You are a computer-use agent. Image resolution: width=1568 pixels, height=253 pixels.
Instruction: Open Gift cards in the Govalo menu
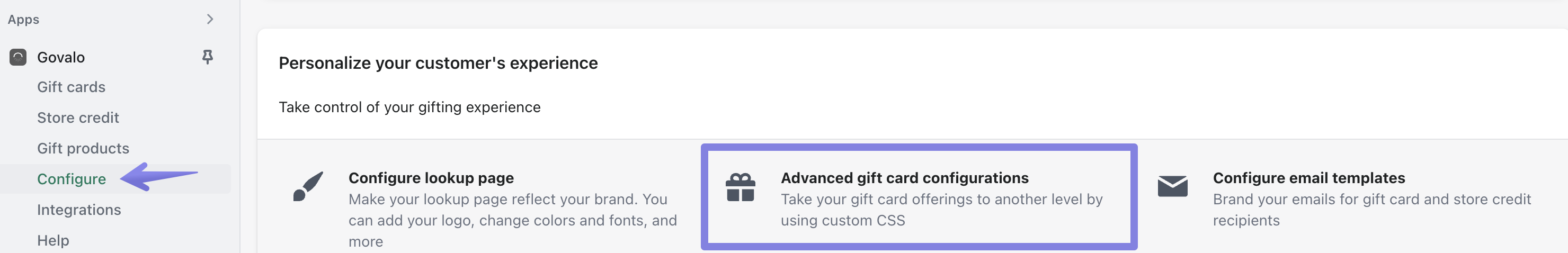pyautogui.click(x=71, y=87)
